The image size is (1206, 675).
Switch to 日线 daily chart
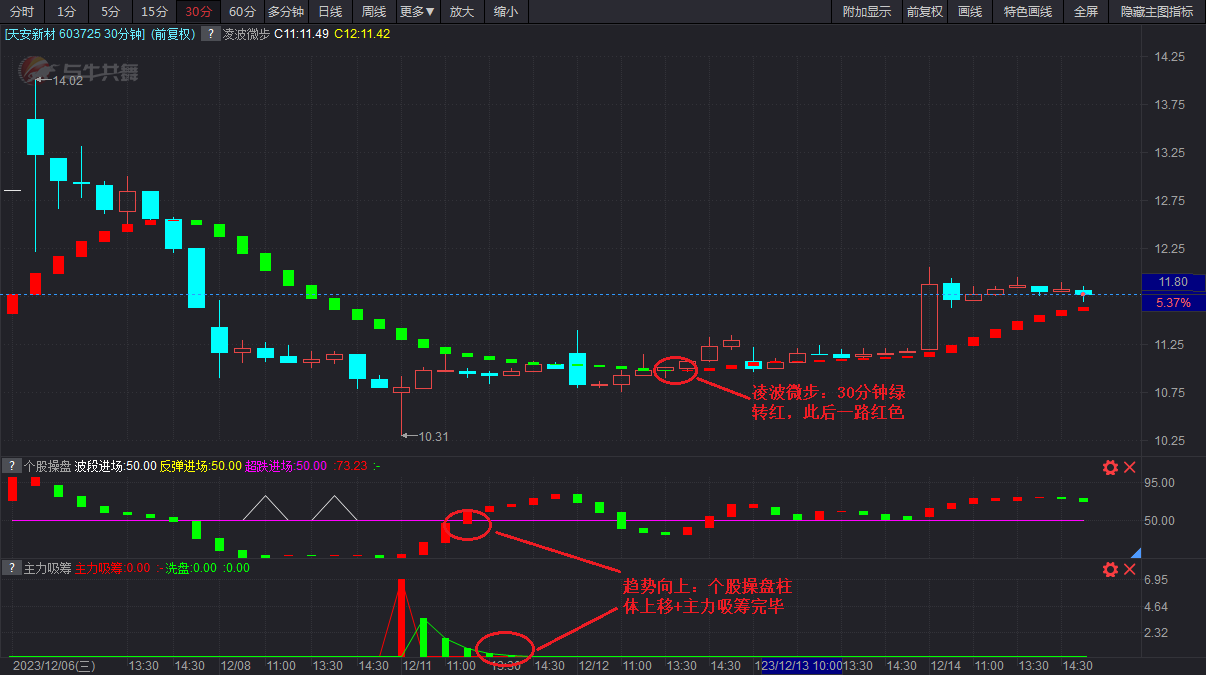click(330, 12)
